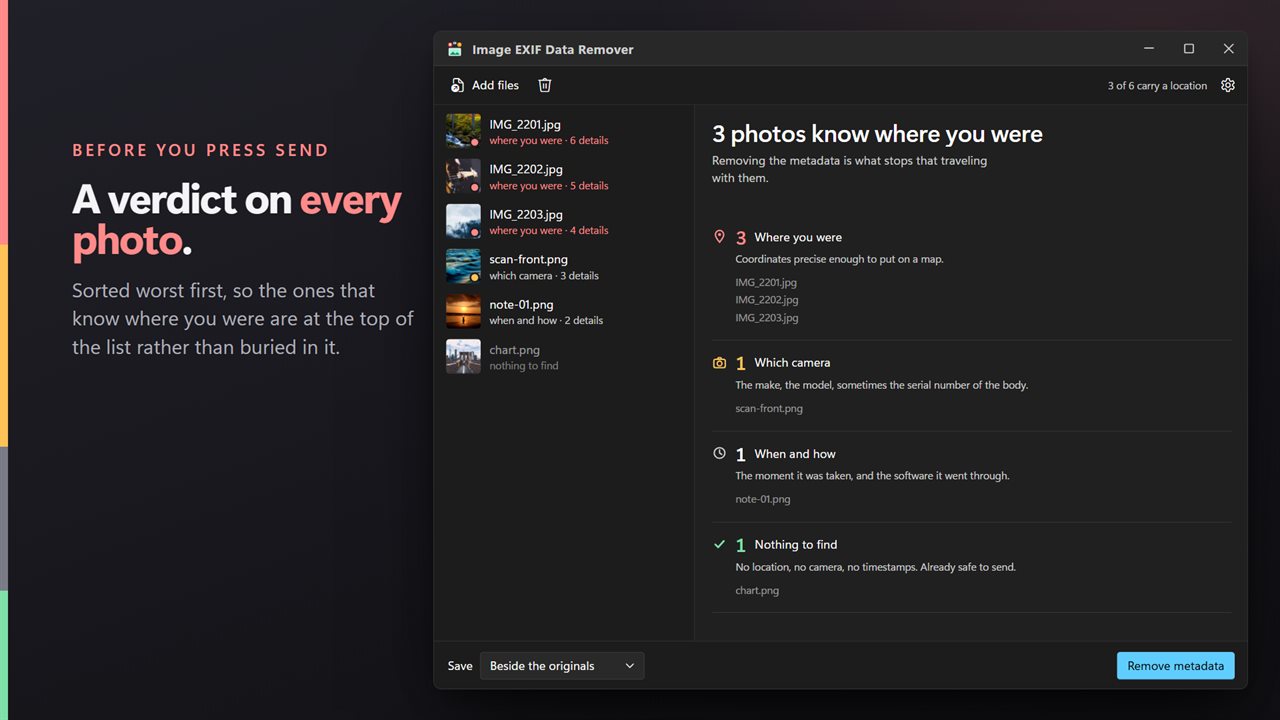Click scan-front.png under Which camera section
This screenshot has width=1280, height=720.
click(769, 408)
